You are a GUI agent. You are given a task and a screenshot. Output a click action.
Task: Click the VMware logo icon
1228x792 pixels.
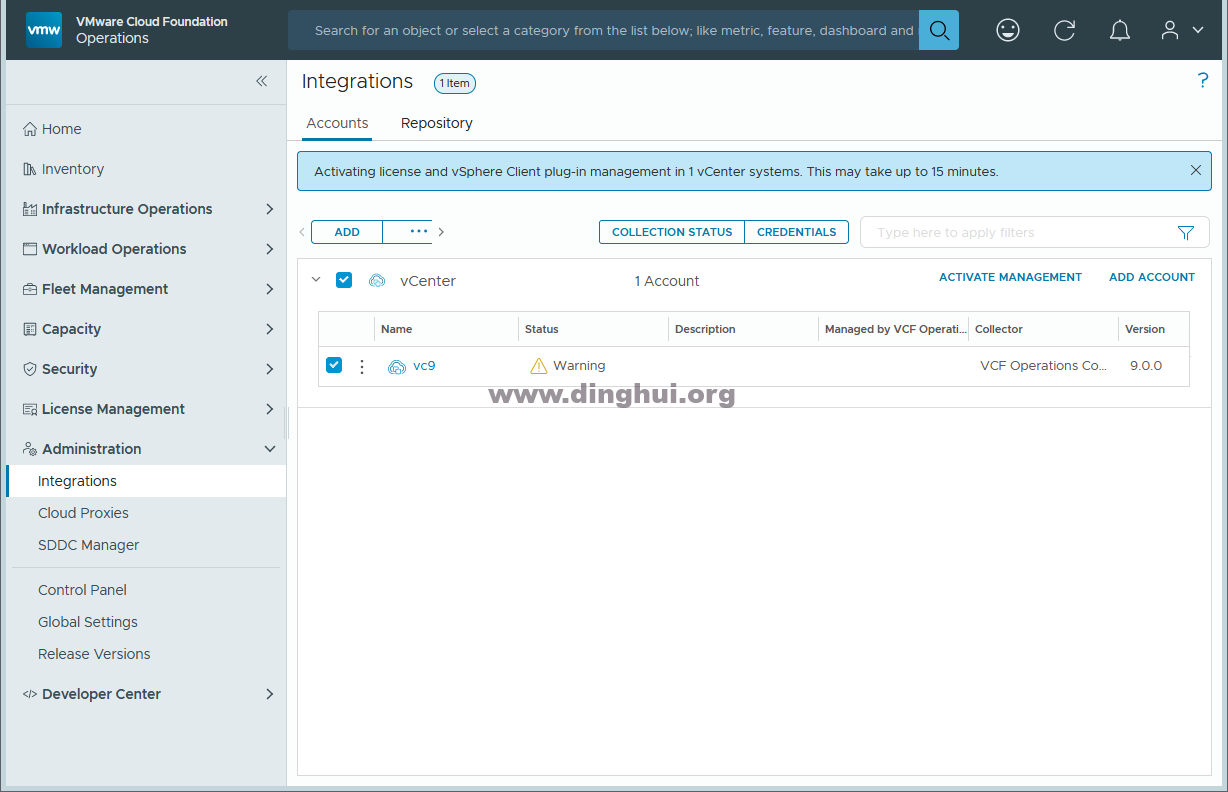43,30
